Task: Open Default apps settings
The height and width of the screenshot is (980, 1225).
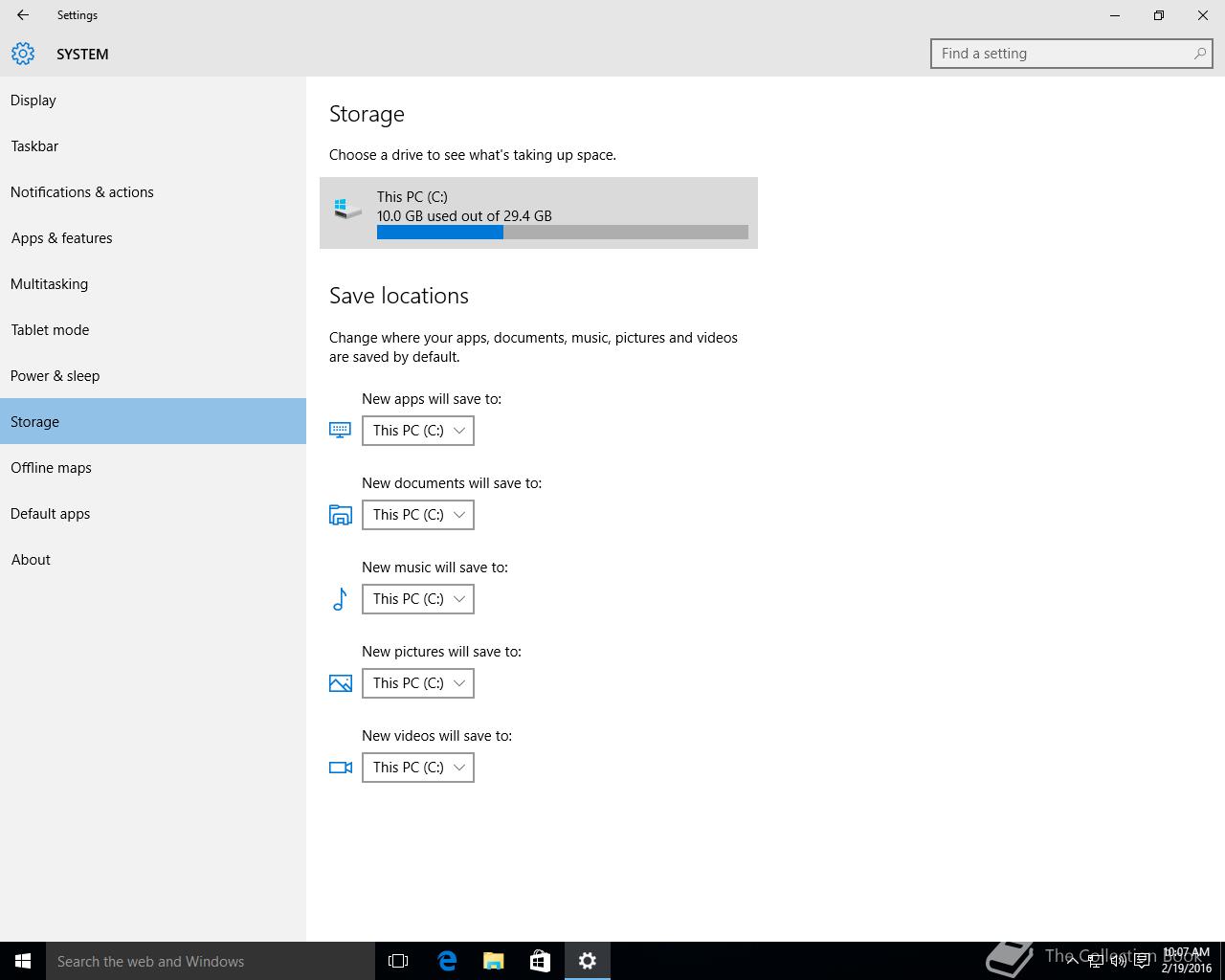Action: tap(153, 513)
